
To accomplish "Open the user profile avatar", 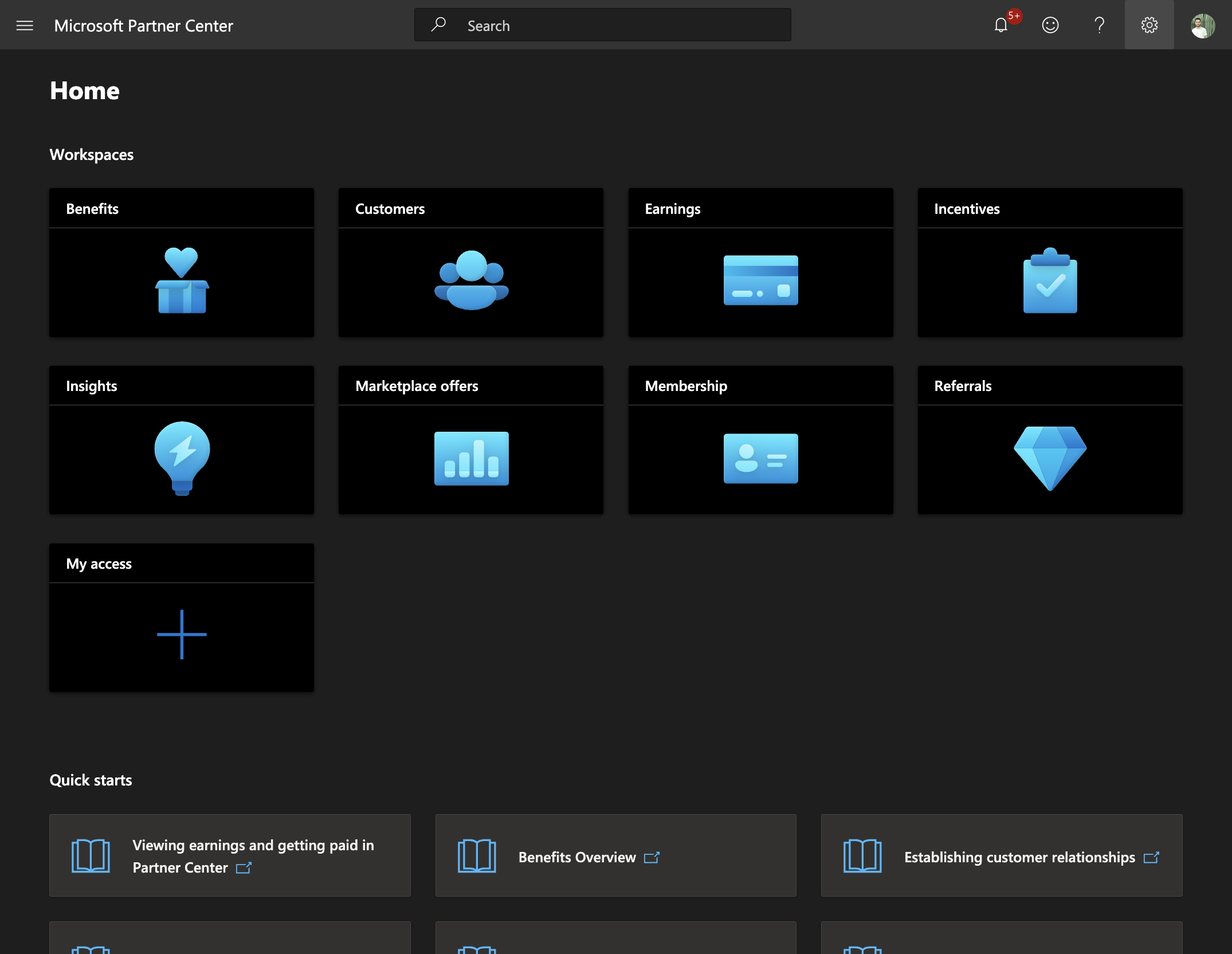I will (x=1203, y=26).
